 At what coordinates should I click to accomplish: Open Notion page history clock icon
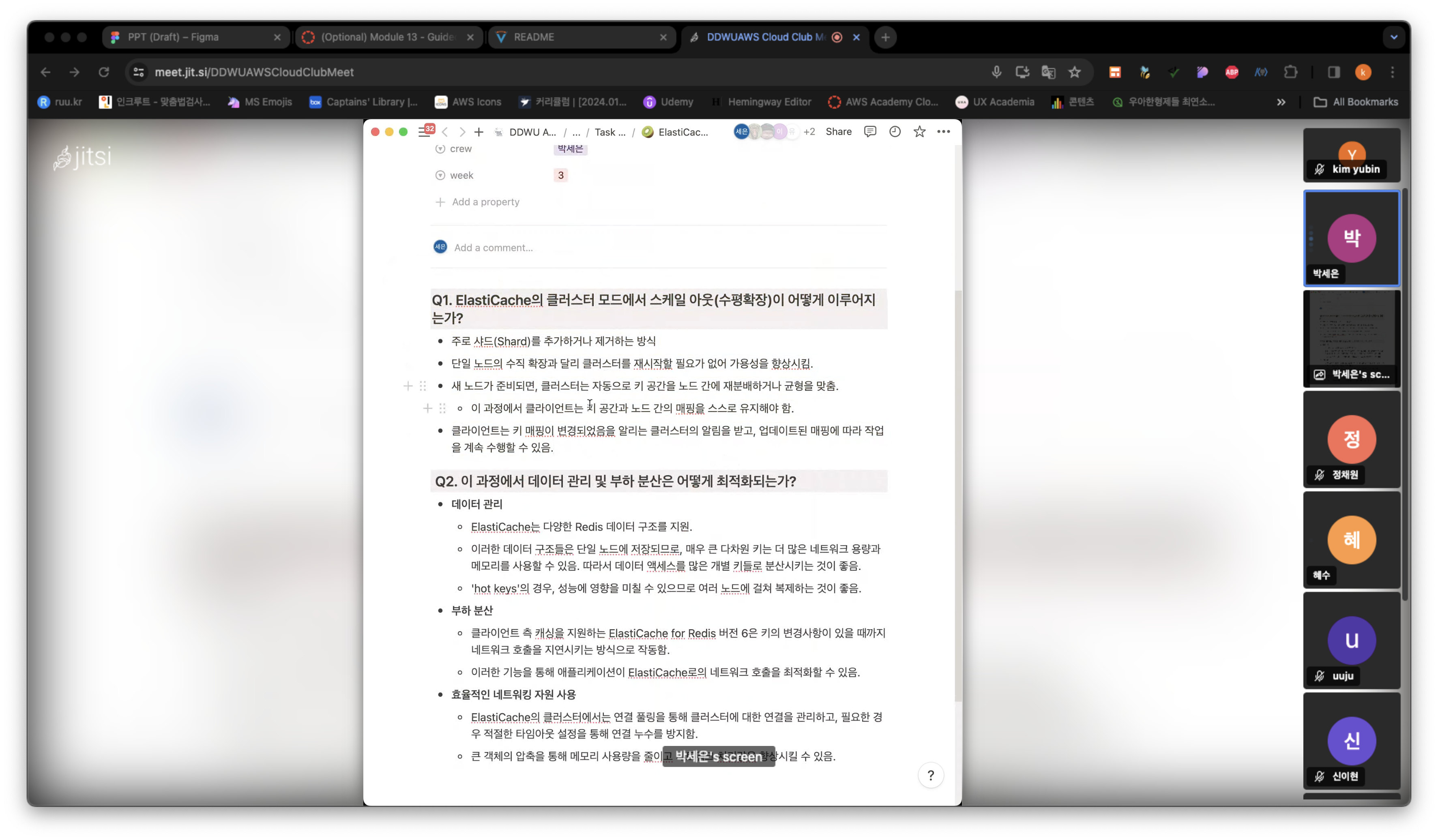pos(895,132)
